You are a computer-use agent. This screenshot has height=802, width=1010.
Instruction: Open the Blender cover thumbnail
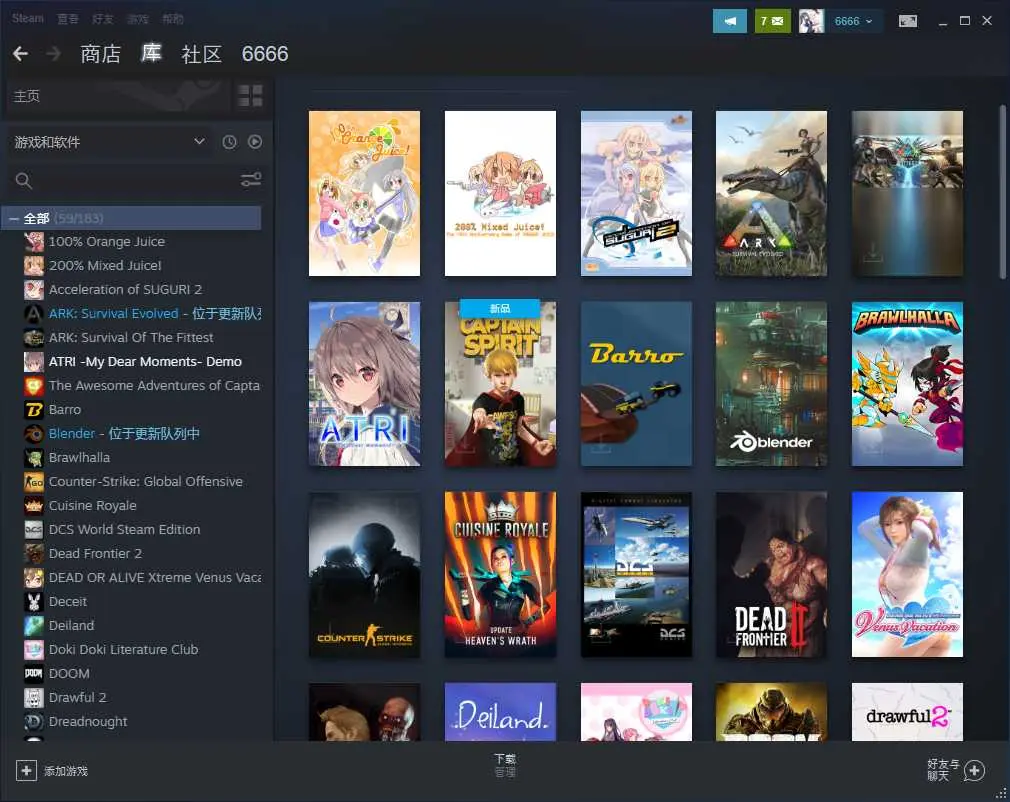[x=772, y=384]
